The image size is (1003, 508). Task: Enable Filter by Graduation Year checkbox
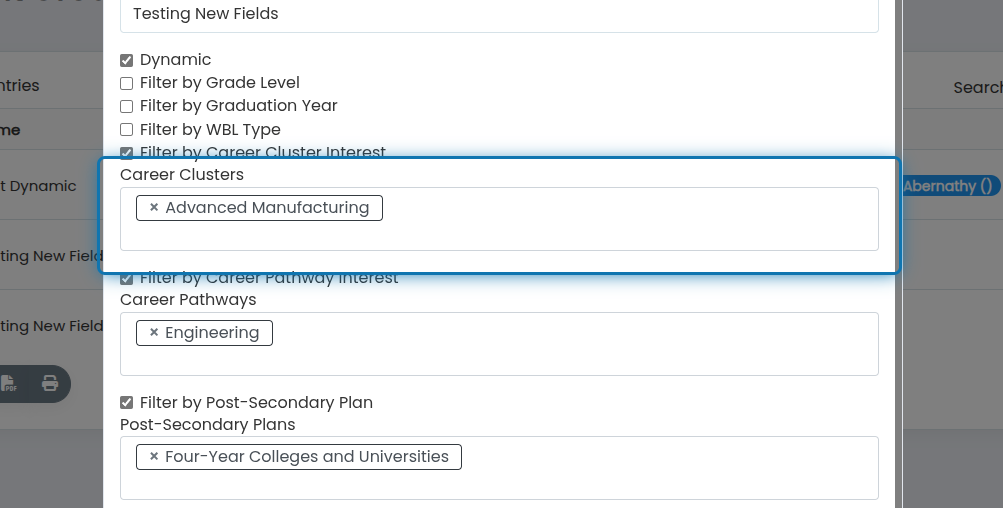click(127, 106)
